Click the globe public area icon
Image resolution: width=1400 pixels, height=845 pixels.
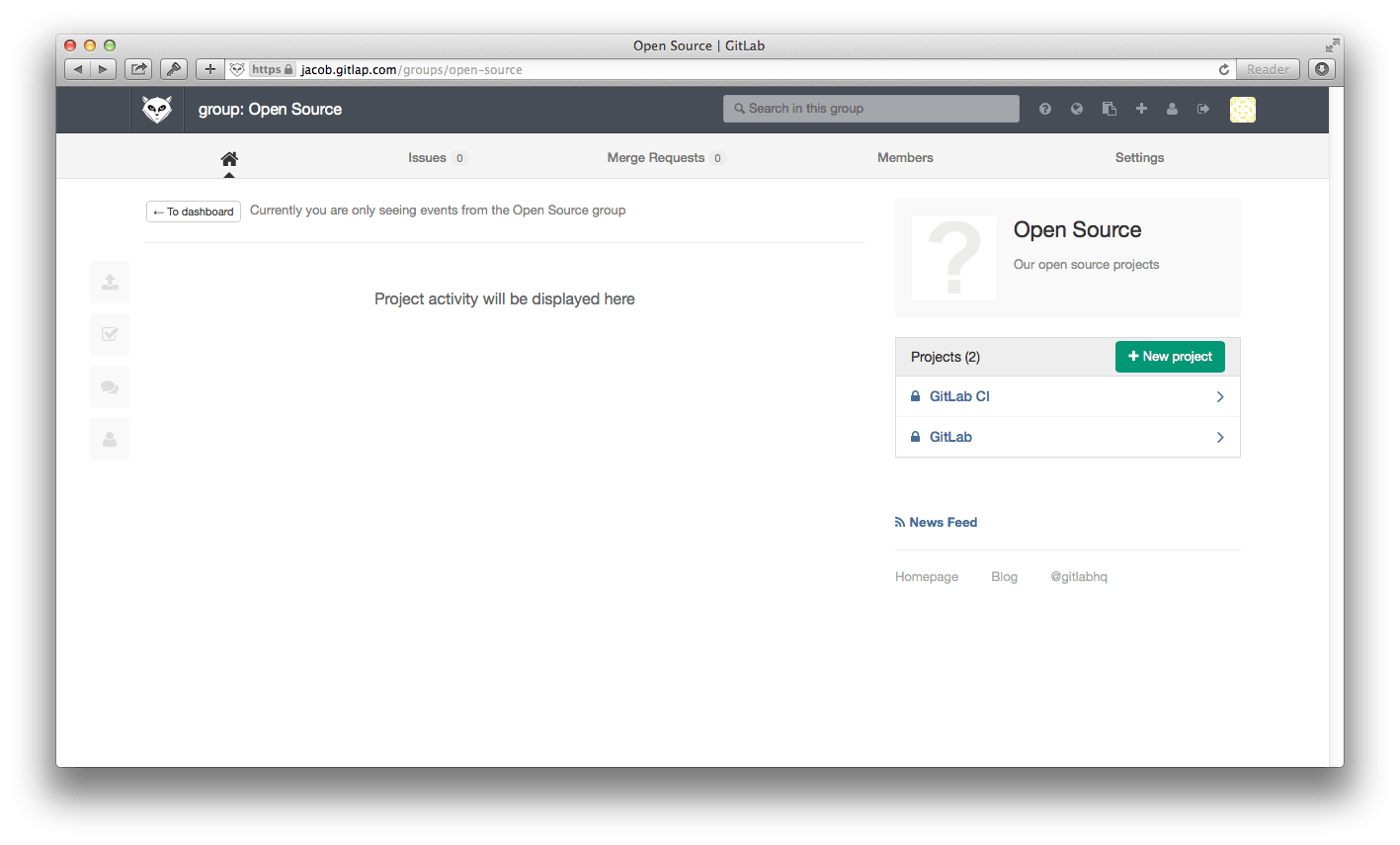coord(1077,109)
